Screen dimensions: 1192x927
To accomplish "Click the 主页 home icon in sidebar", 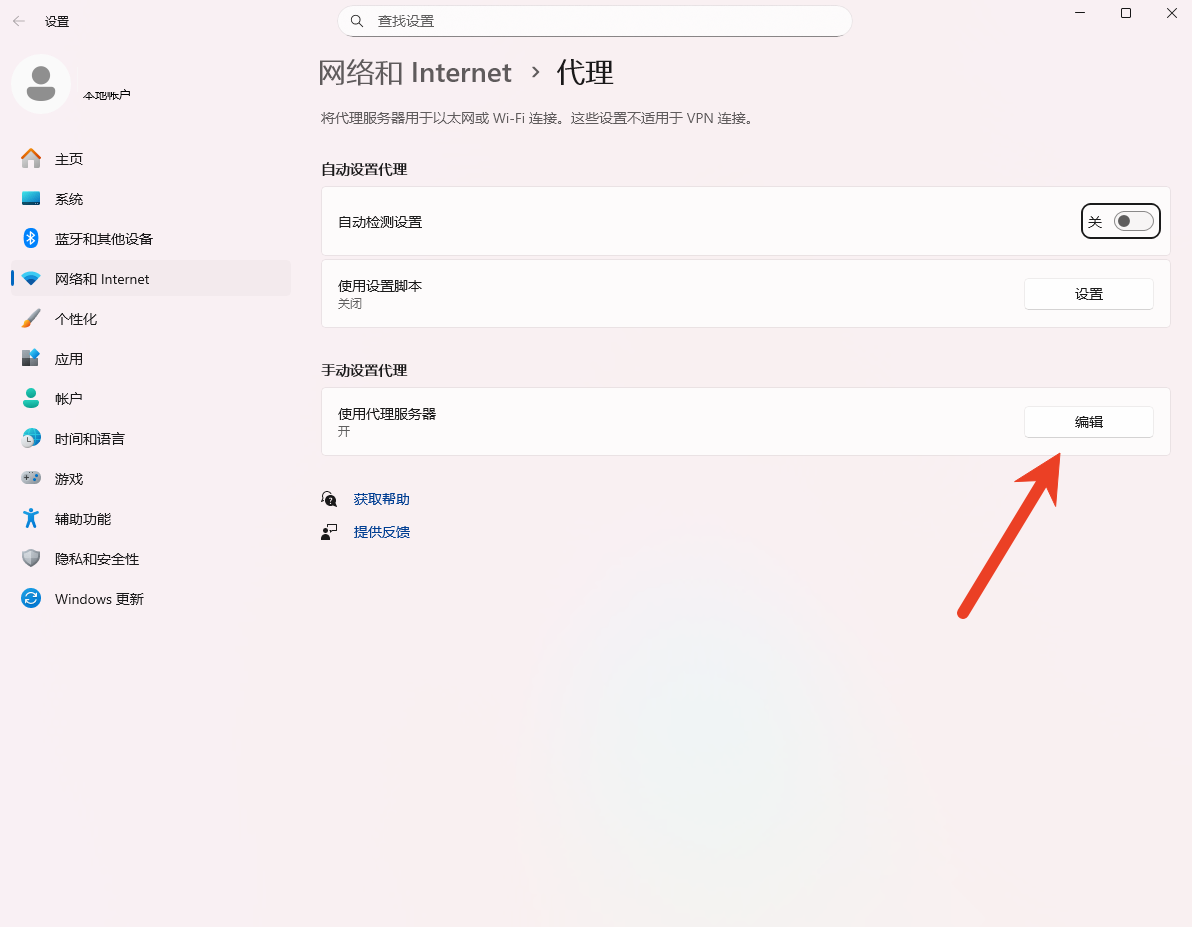I will (31, 159).
